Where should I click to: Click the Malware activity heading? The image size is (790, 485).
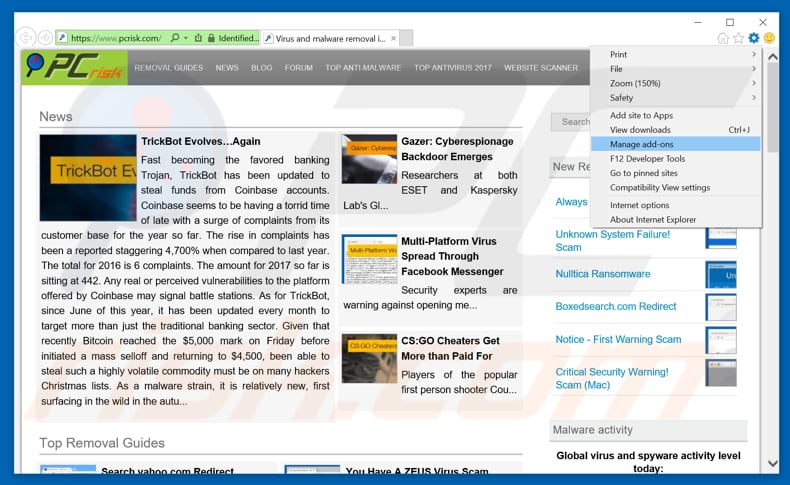[x=592, y=430]
